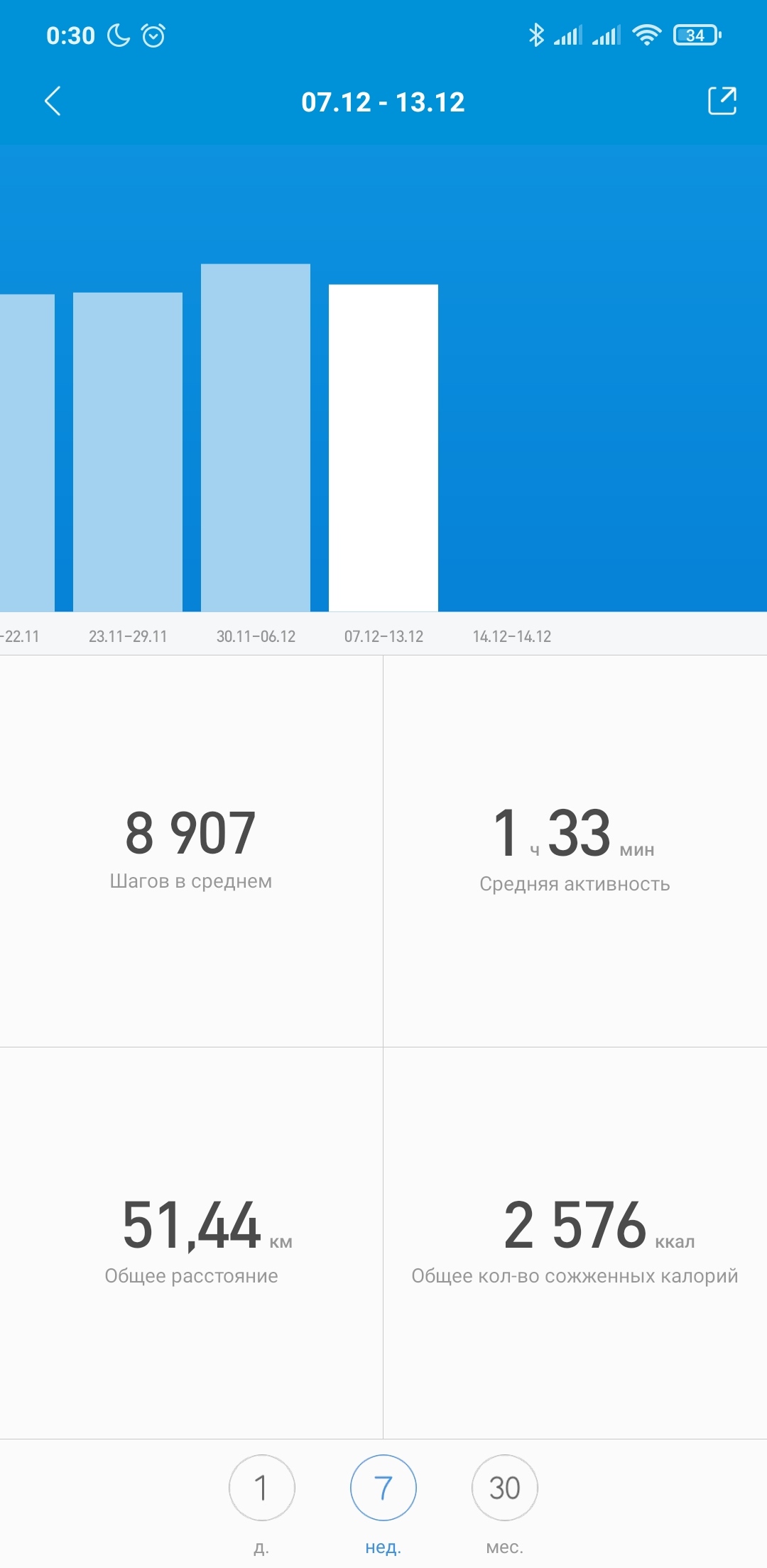This screenshot has height=1568, width=767.
Task: Switch to the 30 month view
Action: (x=505, y=1488)
